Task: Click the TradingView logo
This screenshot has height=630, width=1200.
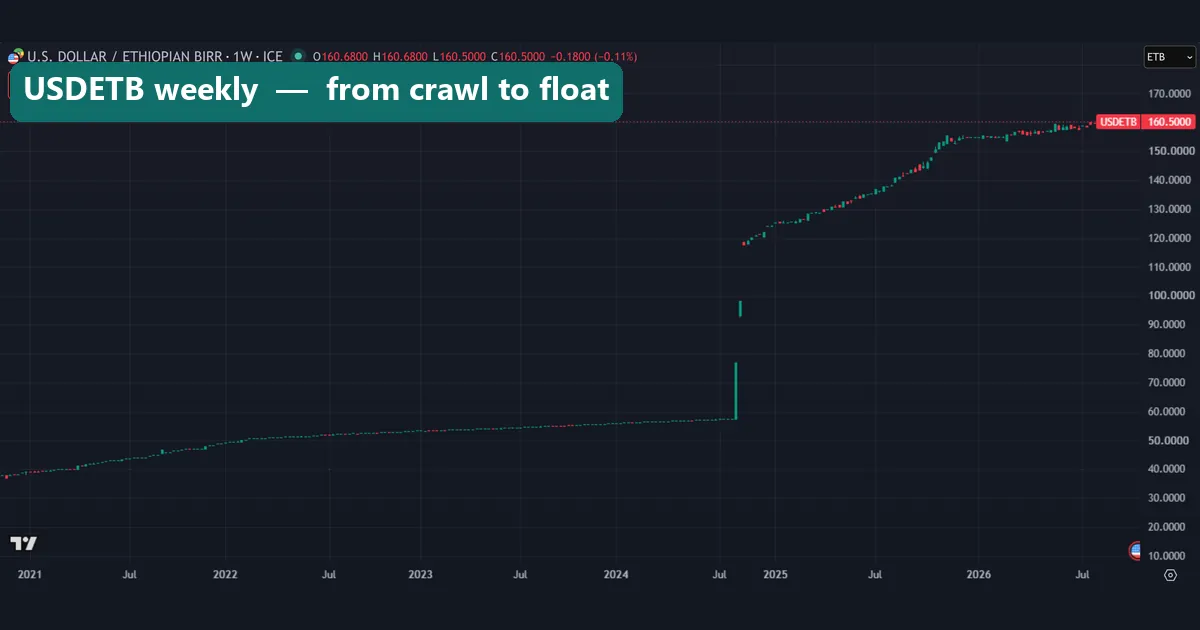Action: coord(24,543)
